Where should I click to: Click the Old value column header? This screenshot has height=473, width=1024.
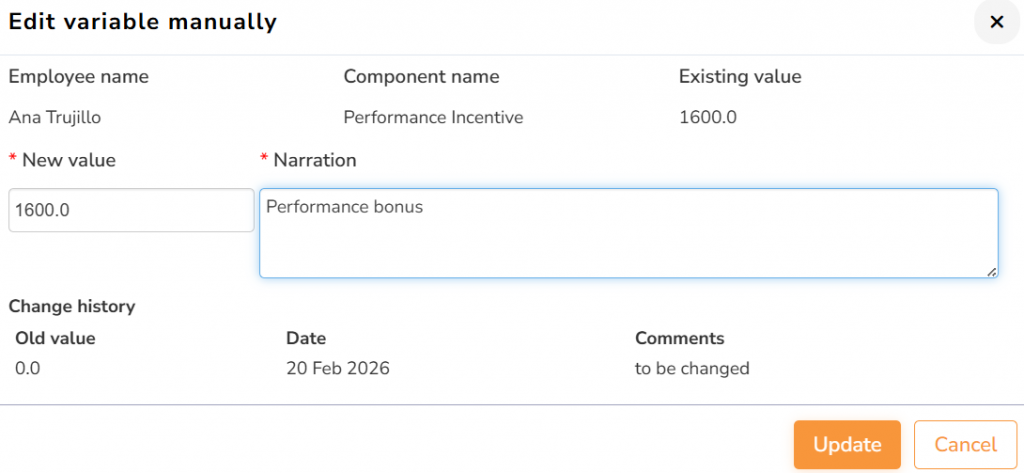(56, 338)
